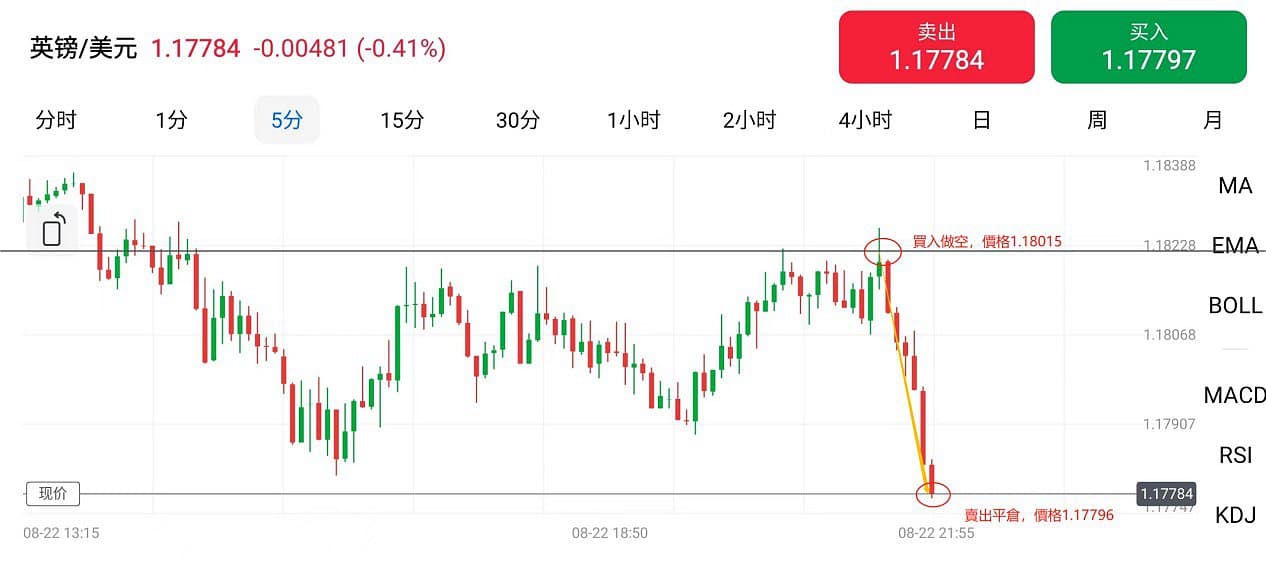Switch to the 2小时 timeframe
The image size is (1266, 561).
pos(750,121)
